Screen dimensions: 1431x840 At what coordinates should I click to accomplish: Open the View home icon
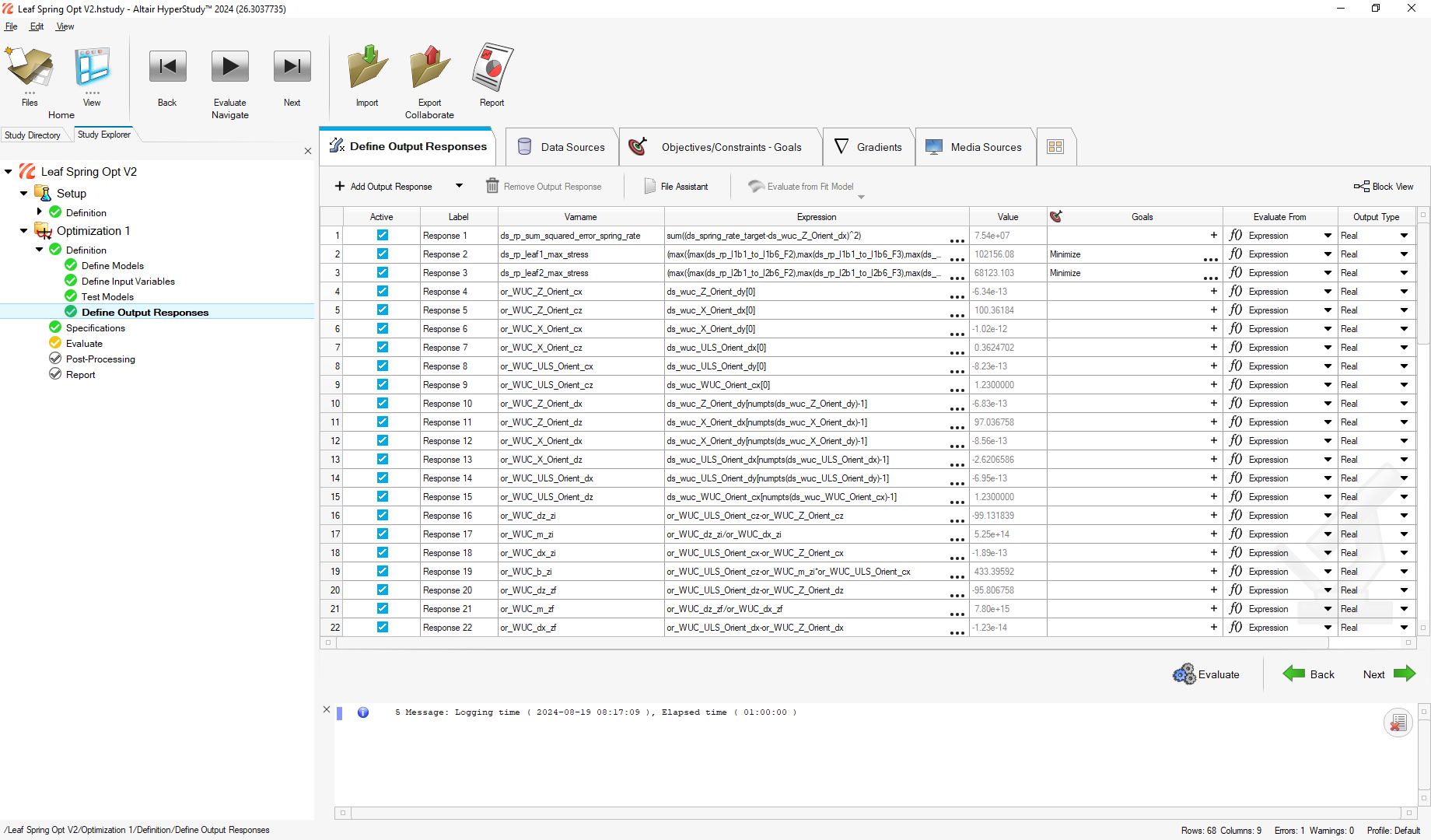coord(92,67)
